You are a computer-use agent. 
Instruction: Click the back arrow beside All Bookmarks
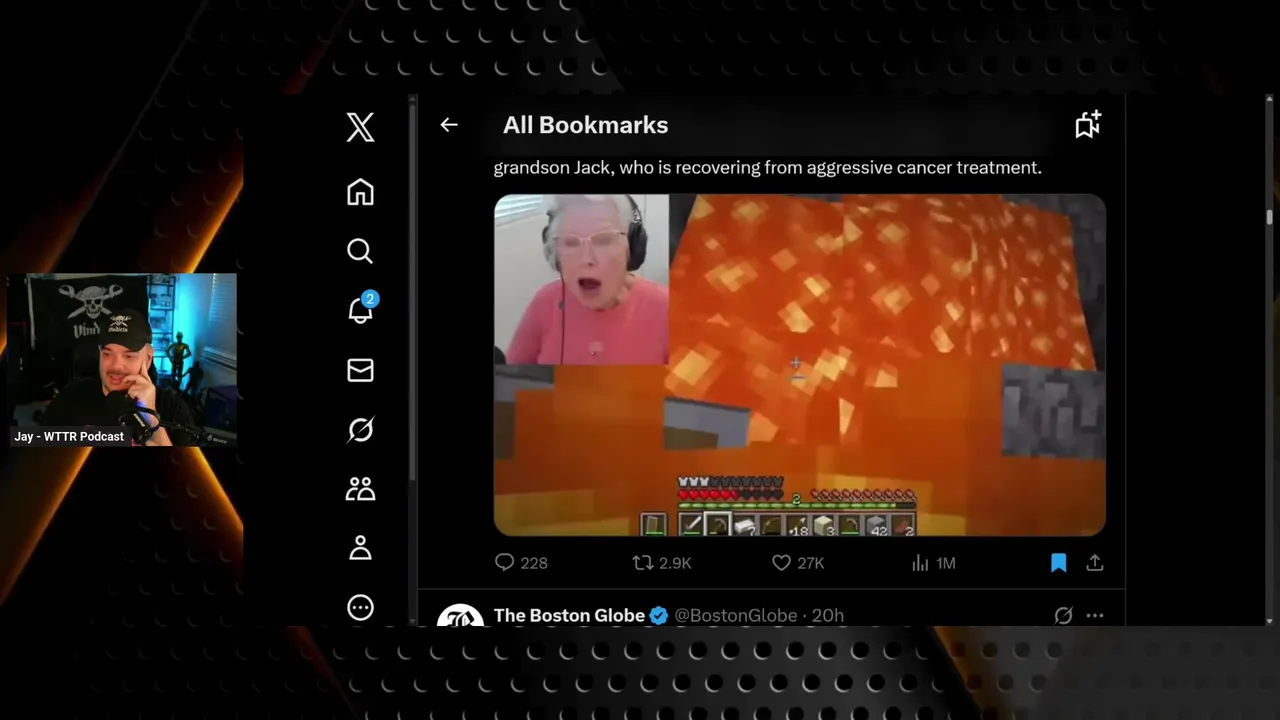pyautogui.click(x=449, y=125)
